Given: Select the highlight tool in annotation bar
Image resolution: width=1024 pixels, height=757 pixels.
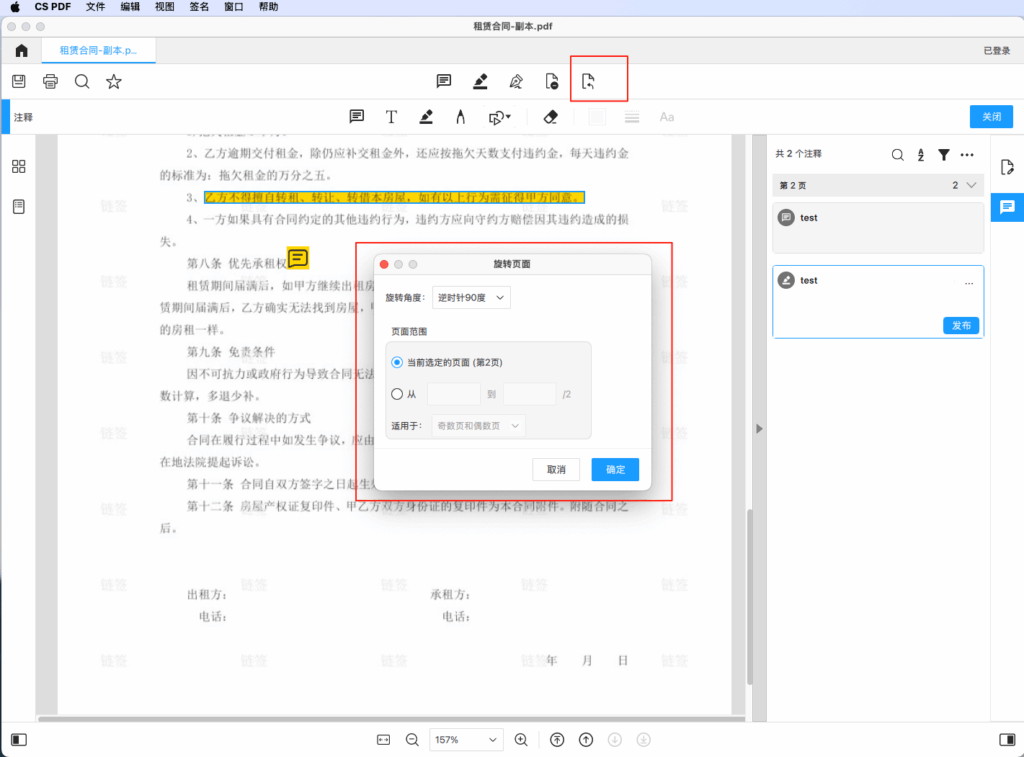Looking at the screenshot, I should click(426, 117).
